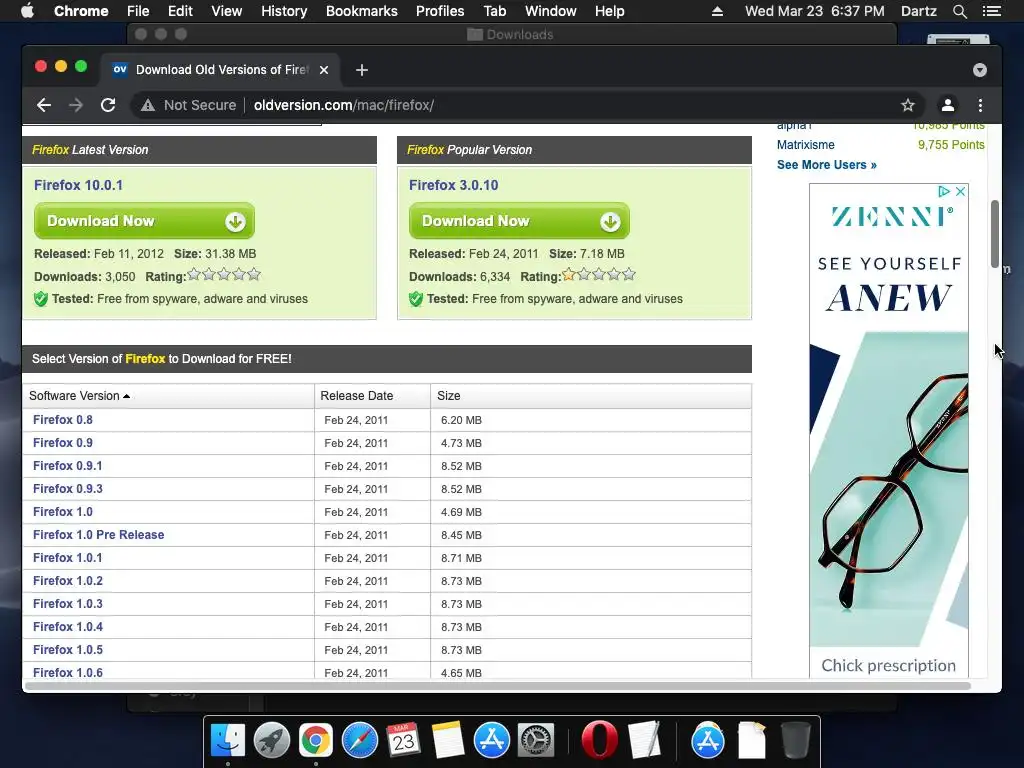
Task: Click the AdChoices triangle icon
Action: (944, 191)
